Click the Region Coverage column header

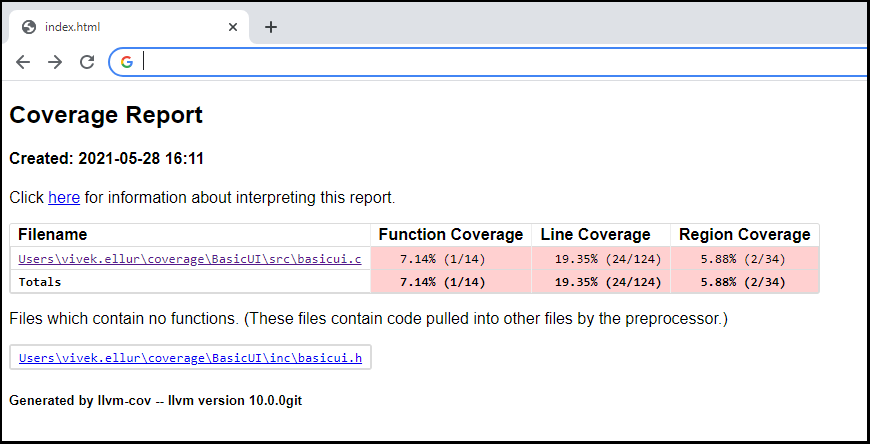click(x=744, y=235)
